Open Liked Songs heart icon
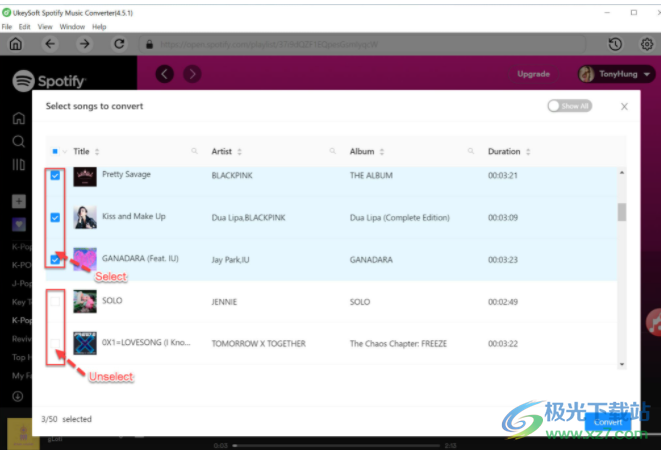This screenshot has width=661, height=450. click(x=19, y=224)
